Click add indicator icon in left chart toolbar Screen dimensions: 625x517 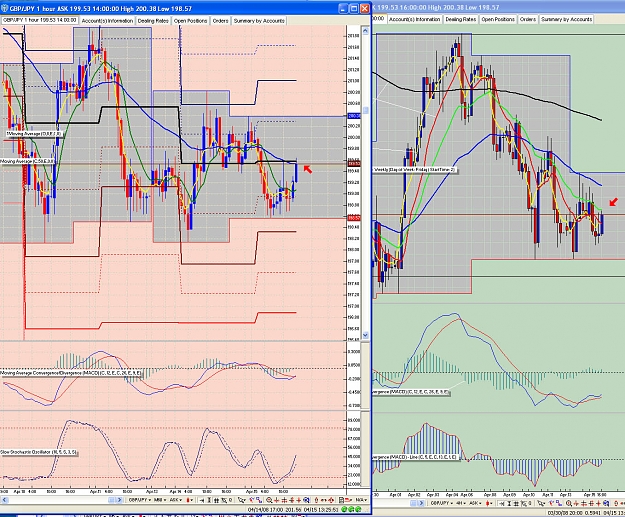tap(252, 500)
